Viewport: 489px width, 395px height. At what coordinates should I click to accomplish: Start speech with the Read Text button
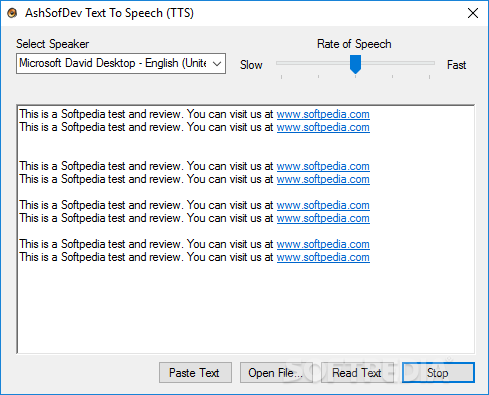point(357,372)
